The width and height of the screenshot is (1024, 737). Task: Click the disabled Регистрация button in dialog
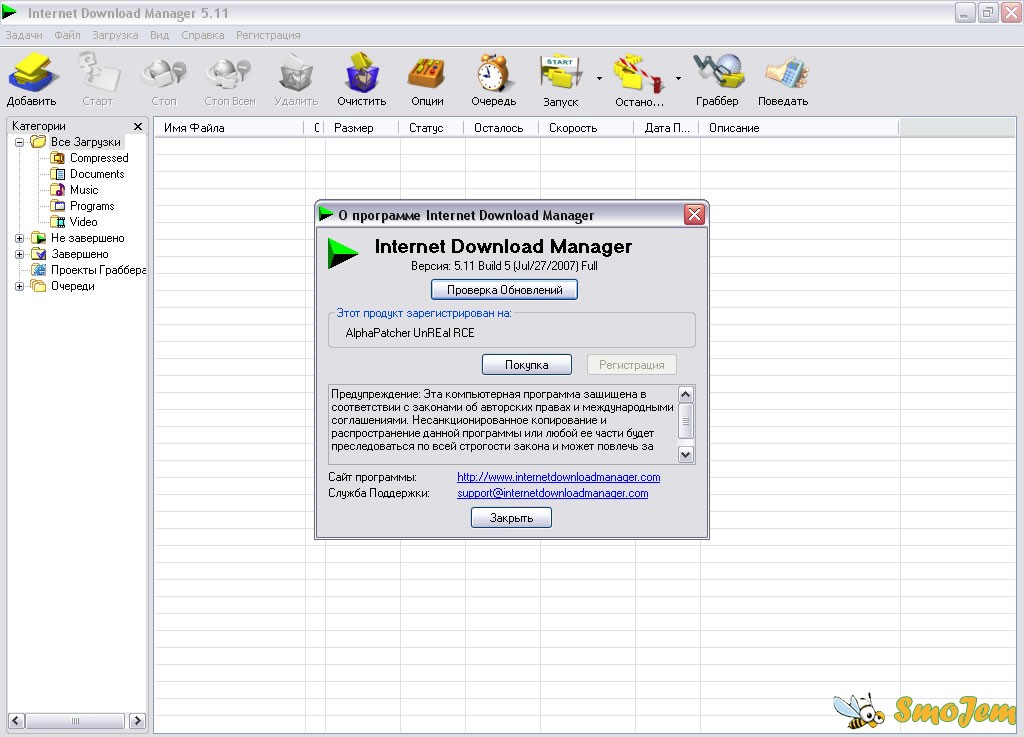coord(632,365)
